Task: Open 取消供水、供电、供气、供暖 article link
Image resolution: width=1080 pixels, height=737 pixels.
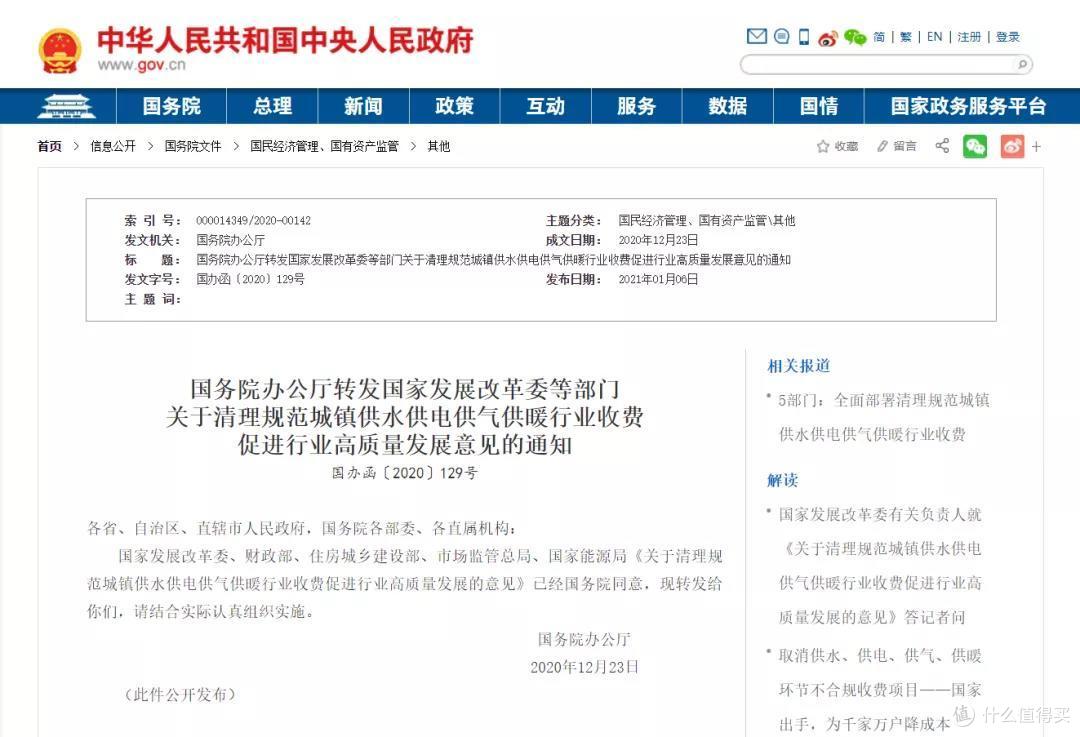Action: point(880,689)
